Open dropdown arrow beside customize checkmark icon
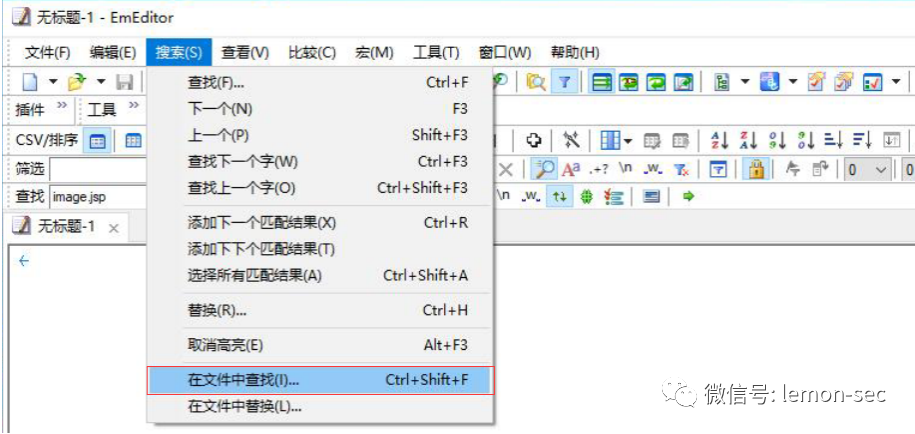 tap(896, 82)
